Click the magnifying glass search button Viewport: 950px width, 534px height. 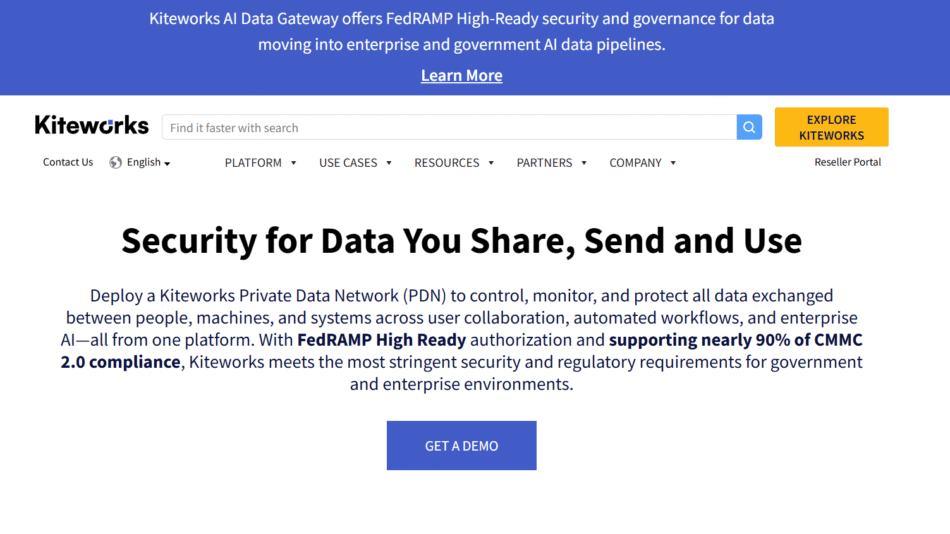pyautogui.click(x=749, y=127)
